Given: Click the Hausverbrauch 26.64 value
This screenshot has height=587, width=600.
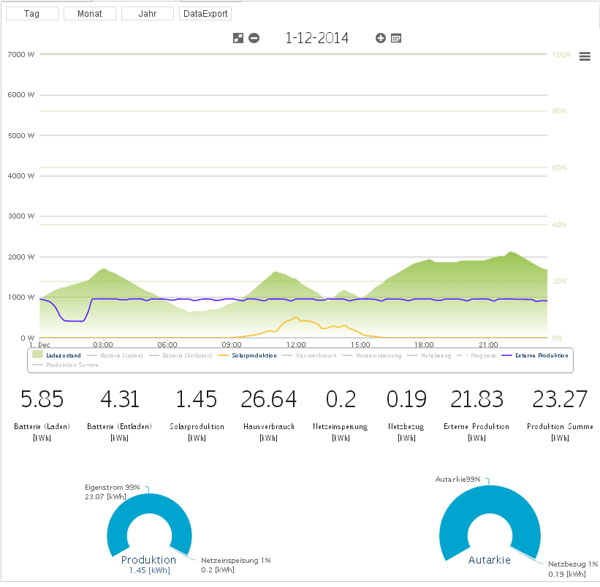Looking at the screenshot, I should [x=269, y=400].
